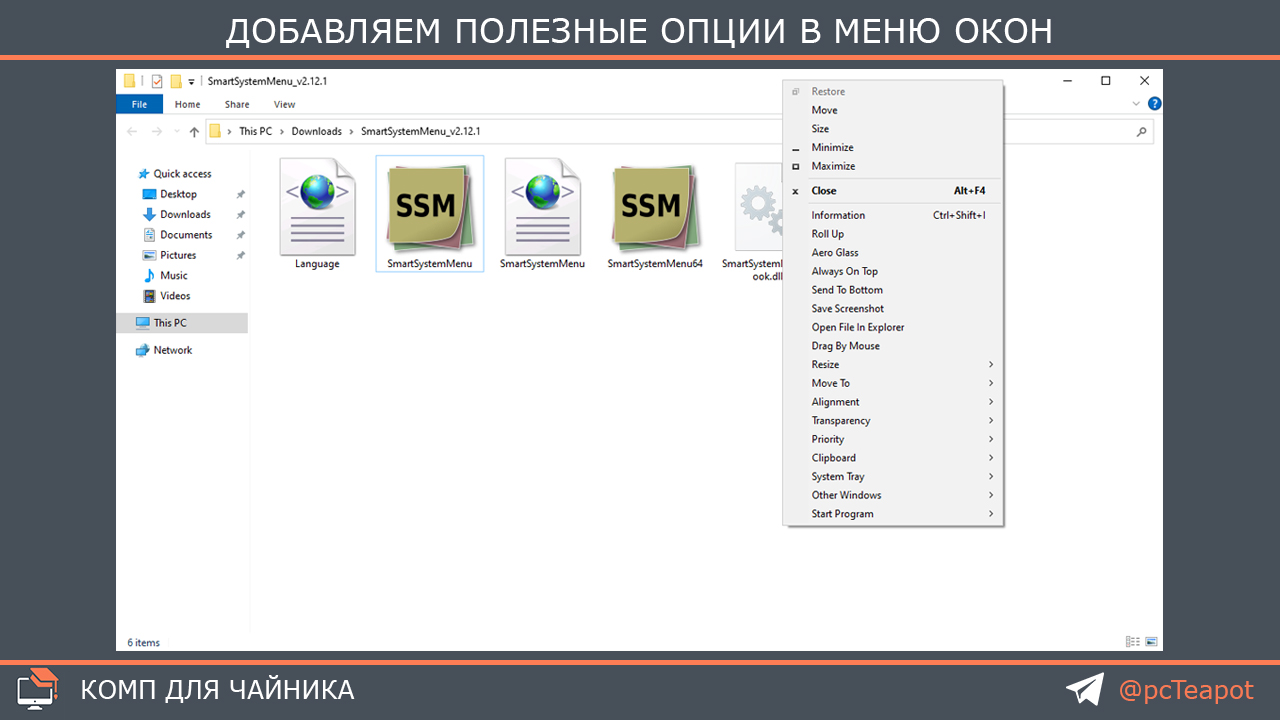Viewport: 1280px width, 720px height.
Task: Open Documents in the sidebar
Action: pyautogui.click(x=177, y=235)
